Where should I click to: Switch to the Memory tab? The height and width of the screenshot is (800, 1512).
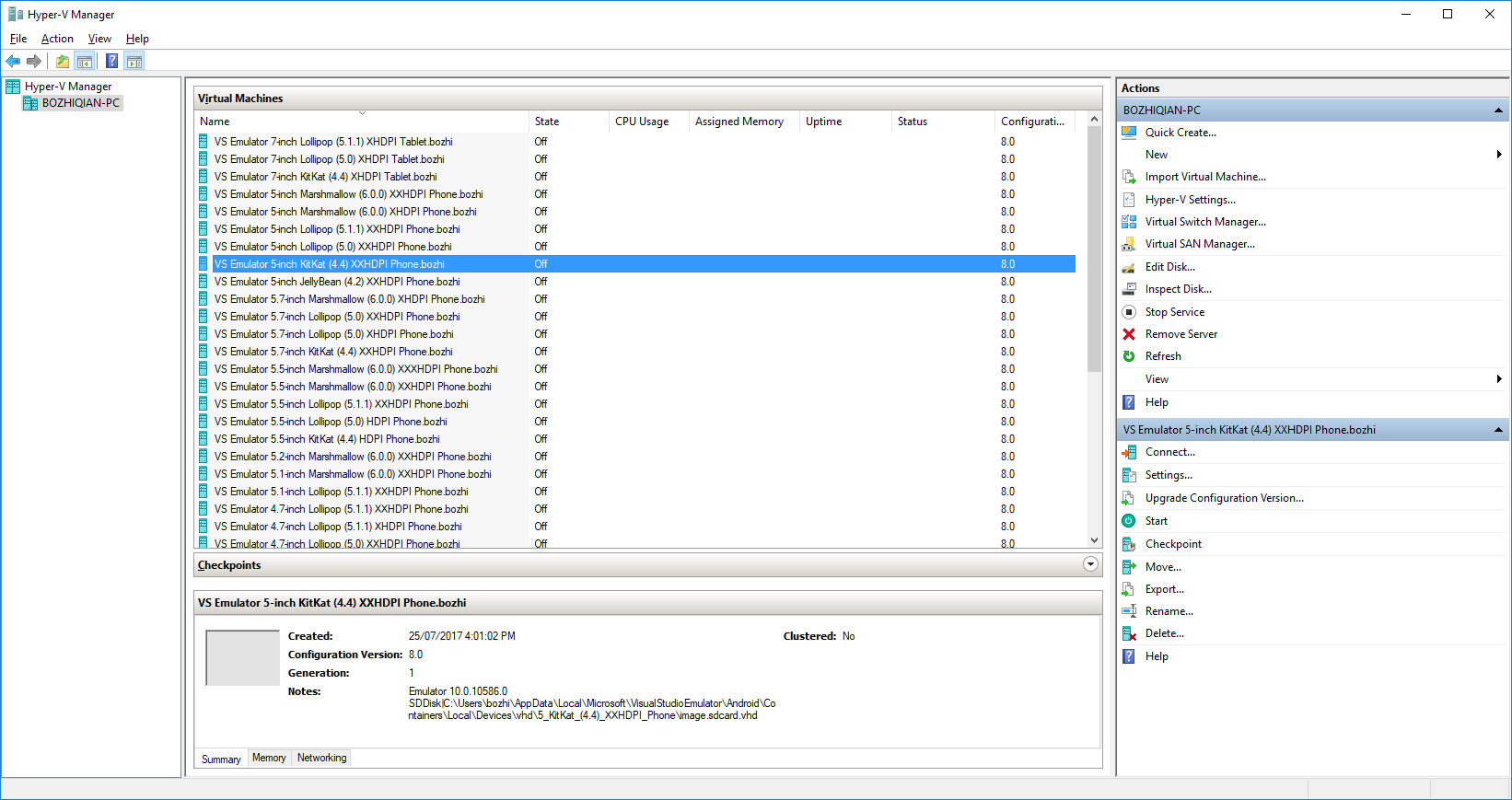point(269,758)
